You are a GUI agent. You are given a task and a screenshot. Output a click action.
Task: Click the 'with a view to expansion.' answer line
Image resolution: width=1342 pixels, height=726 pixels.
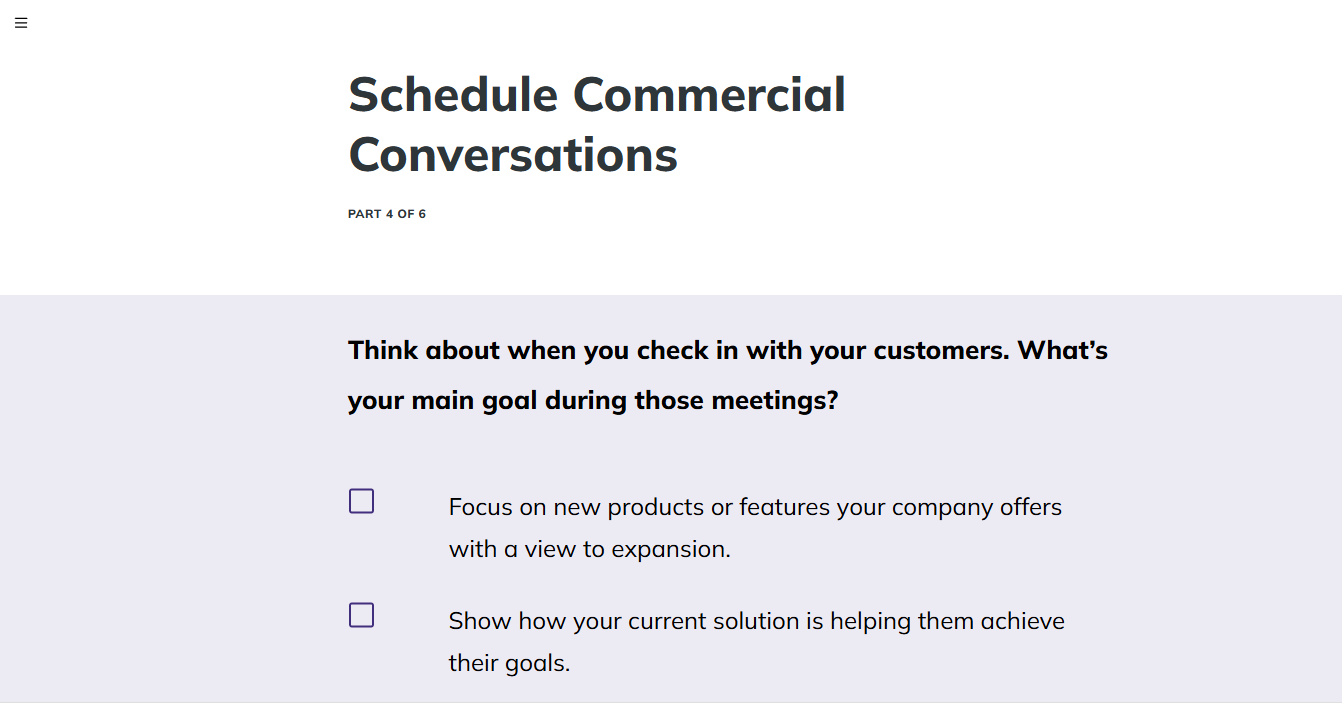[590, 549]
